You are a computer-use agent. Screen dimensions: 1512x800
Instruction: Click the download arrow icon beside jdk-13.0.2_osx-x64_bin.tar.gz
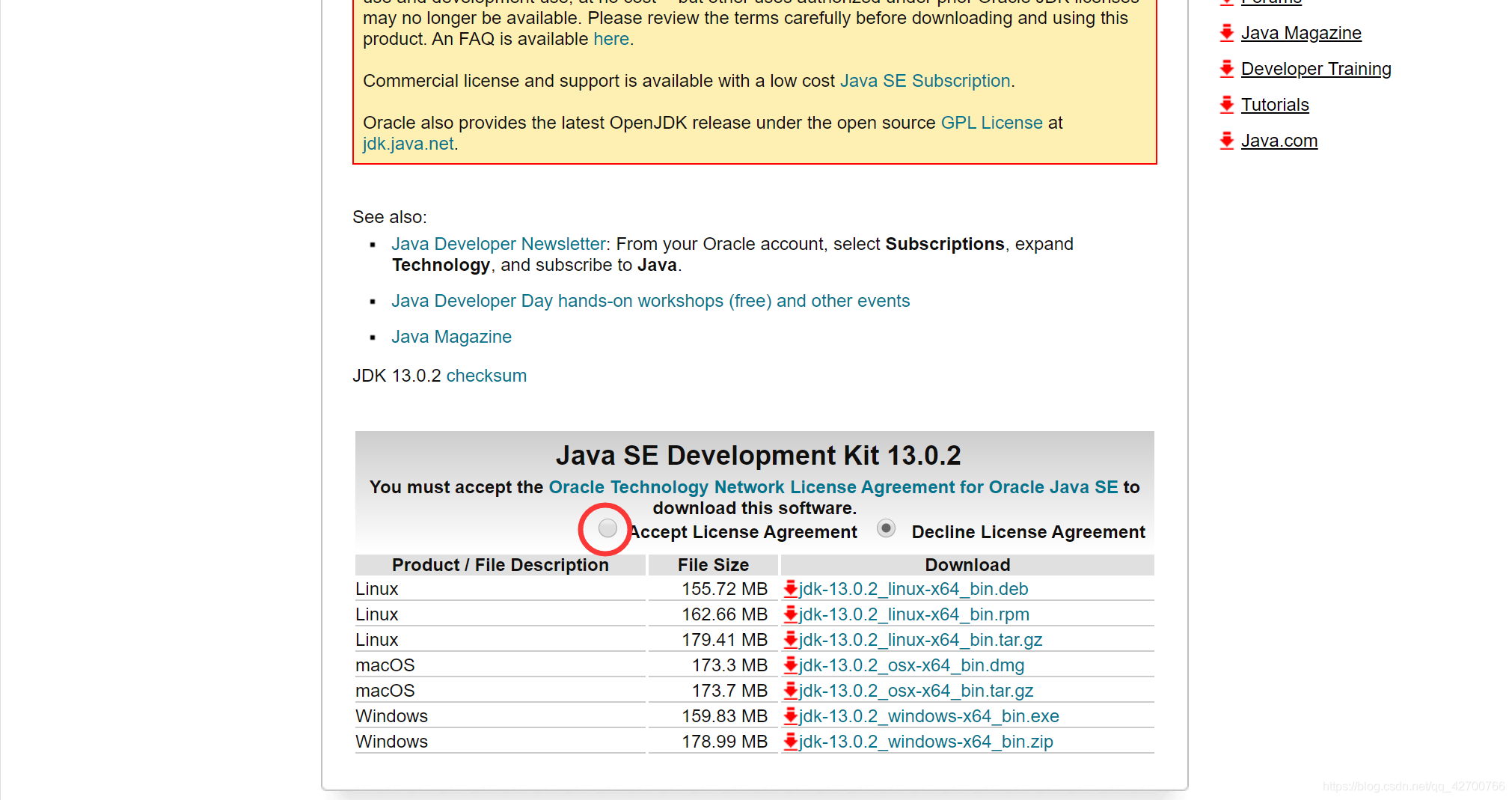790,691
